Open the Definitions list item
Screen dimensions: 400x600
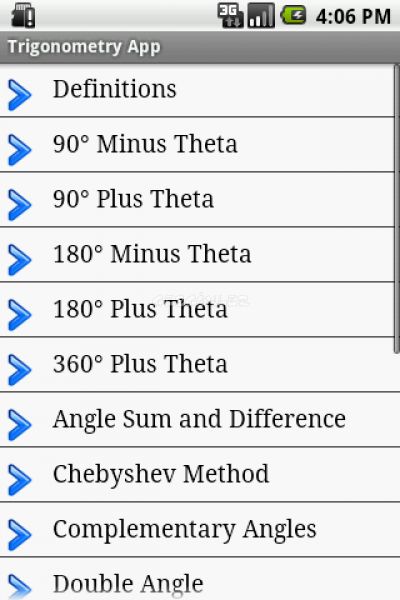click(x=197, y=90)
